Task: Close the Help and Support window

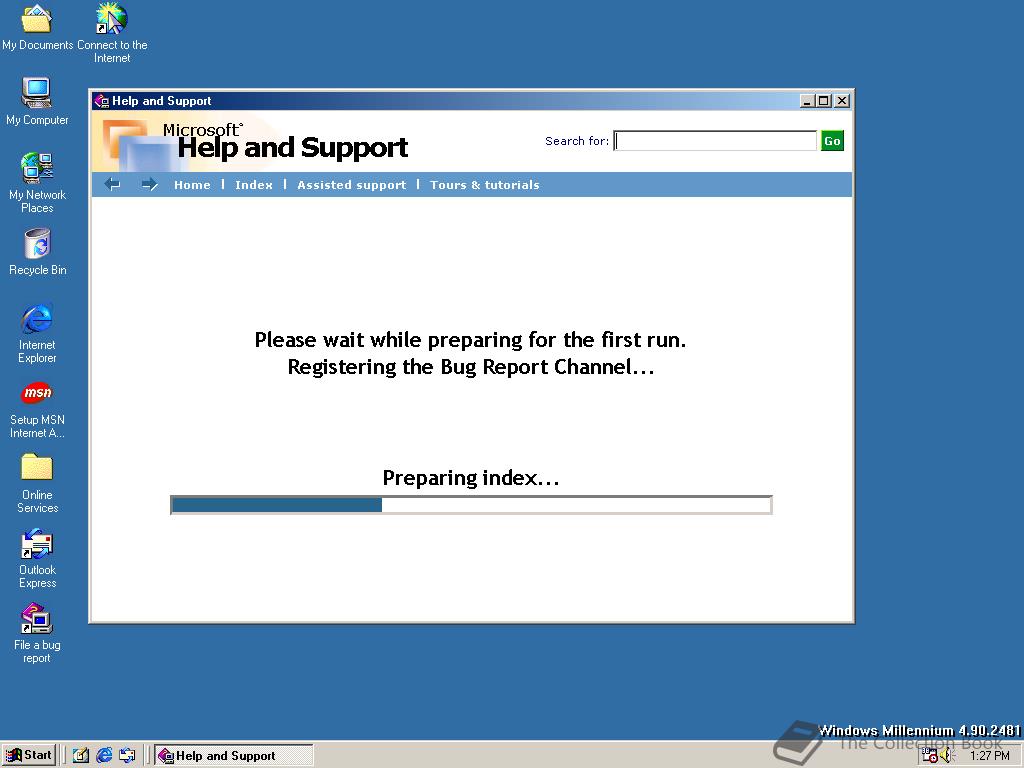Action: pyautogui.click(x=842, y=101)
